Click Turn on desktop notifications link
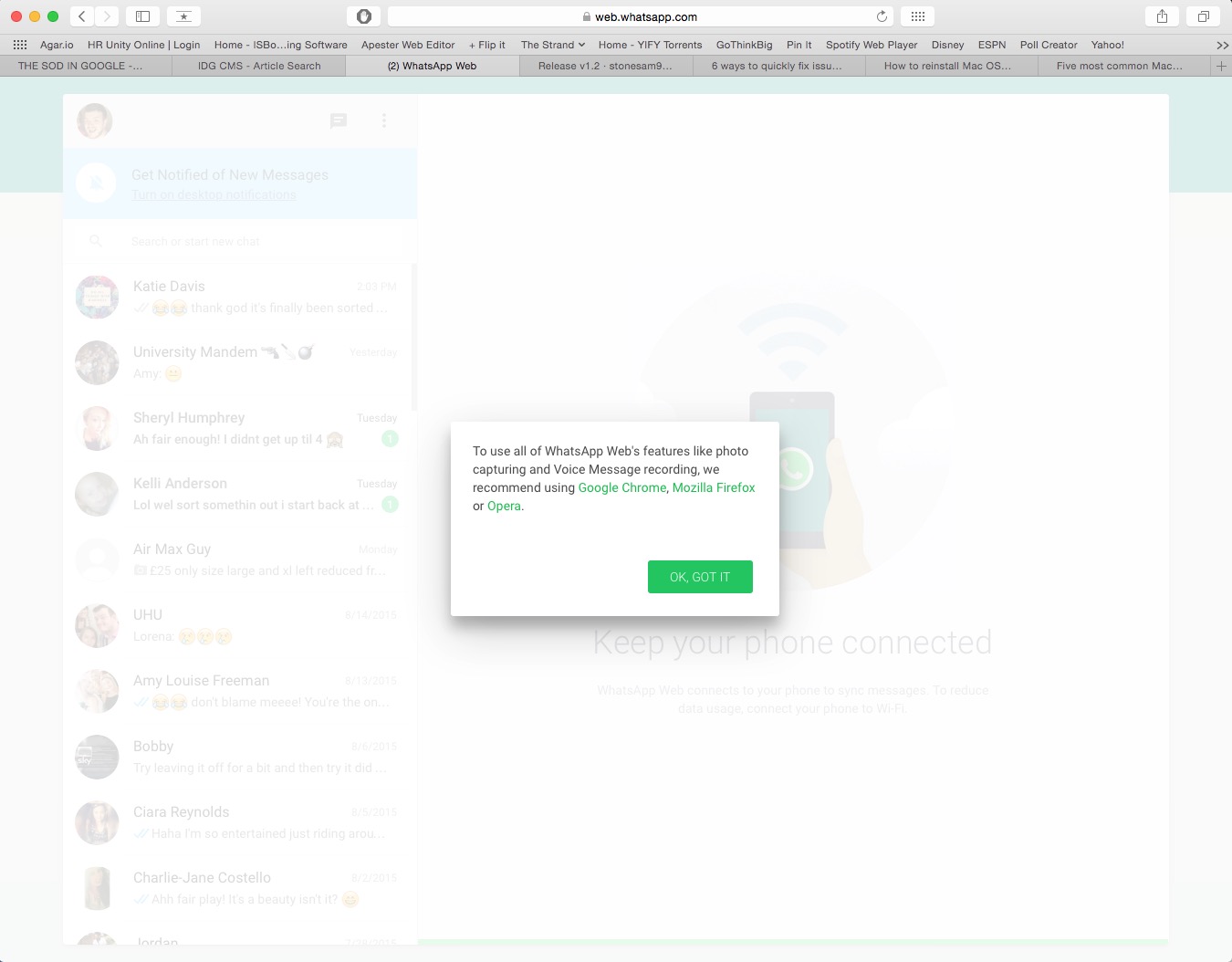Screen dimensions: 1232x962 214,194
